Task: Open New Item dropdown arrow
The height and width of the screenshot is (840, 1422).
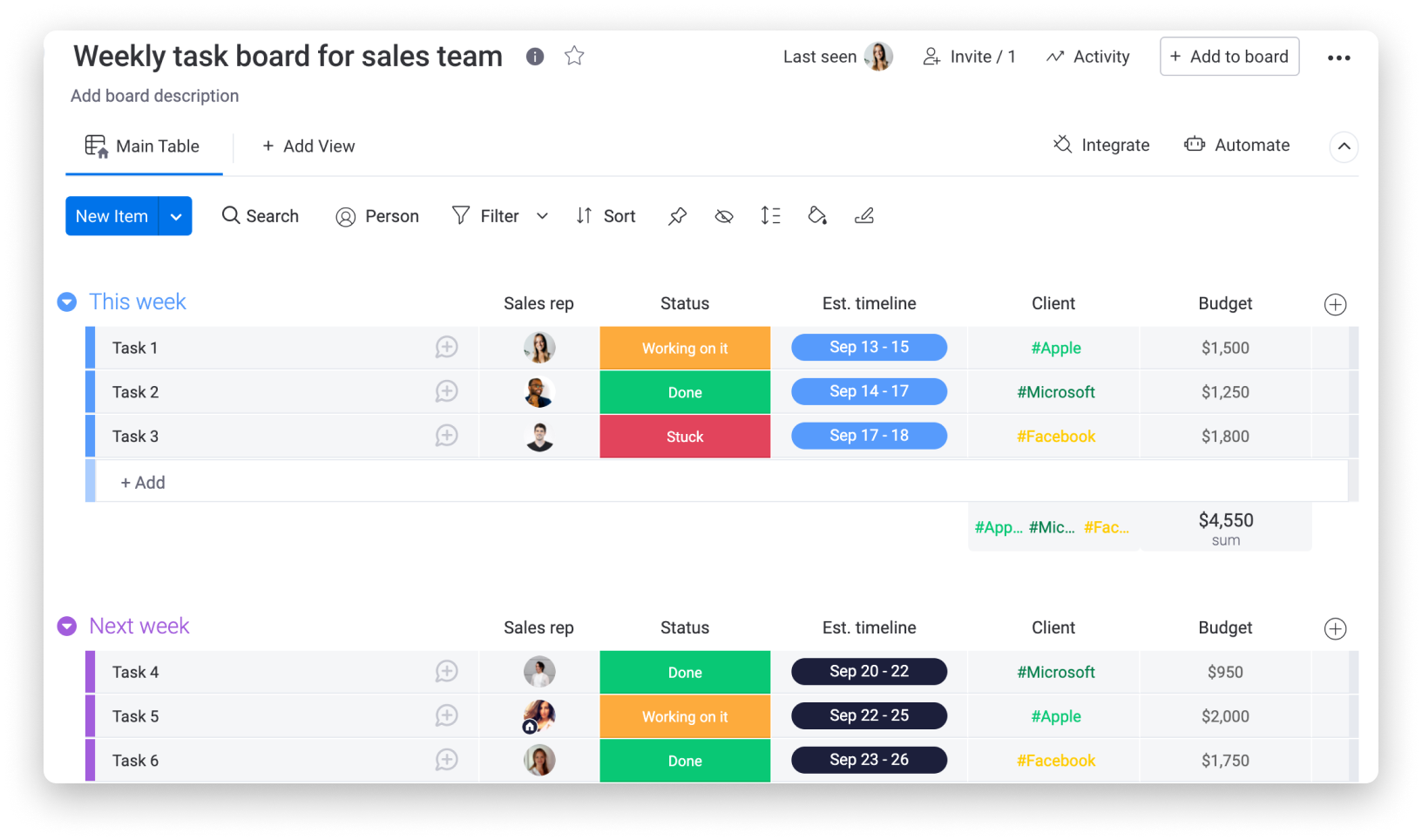Action: click(176, 216)
